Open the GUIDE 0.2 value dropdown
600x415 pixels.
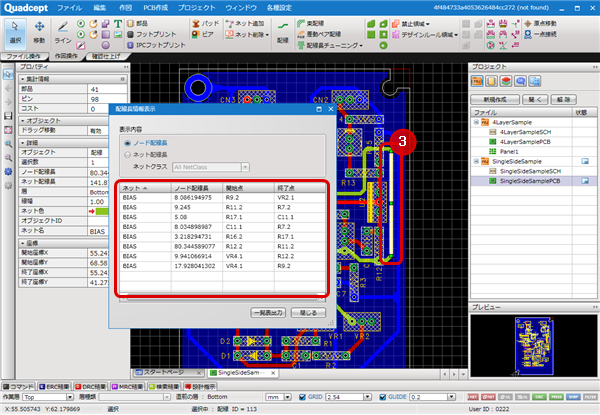(452, 397)
